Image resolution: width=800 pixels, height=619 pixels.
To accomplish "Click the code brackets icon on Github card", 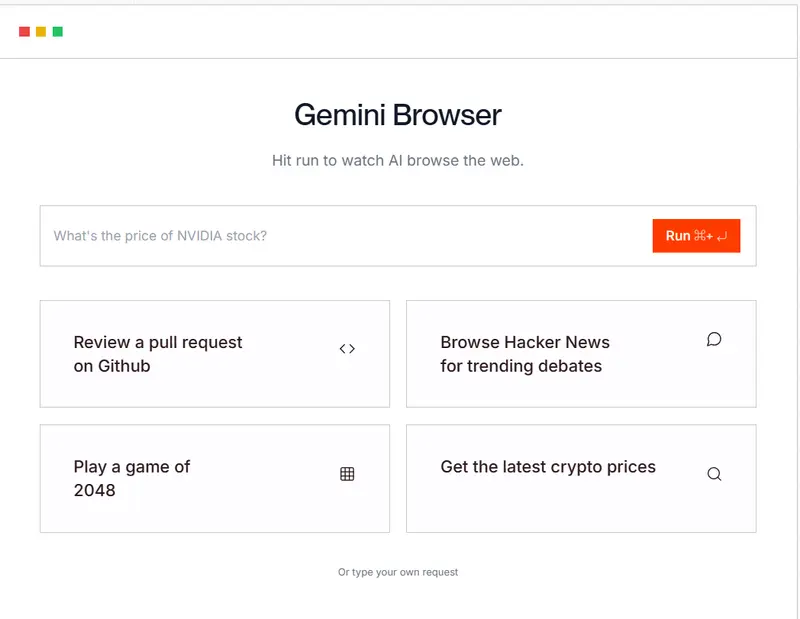I will (347, 349).
